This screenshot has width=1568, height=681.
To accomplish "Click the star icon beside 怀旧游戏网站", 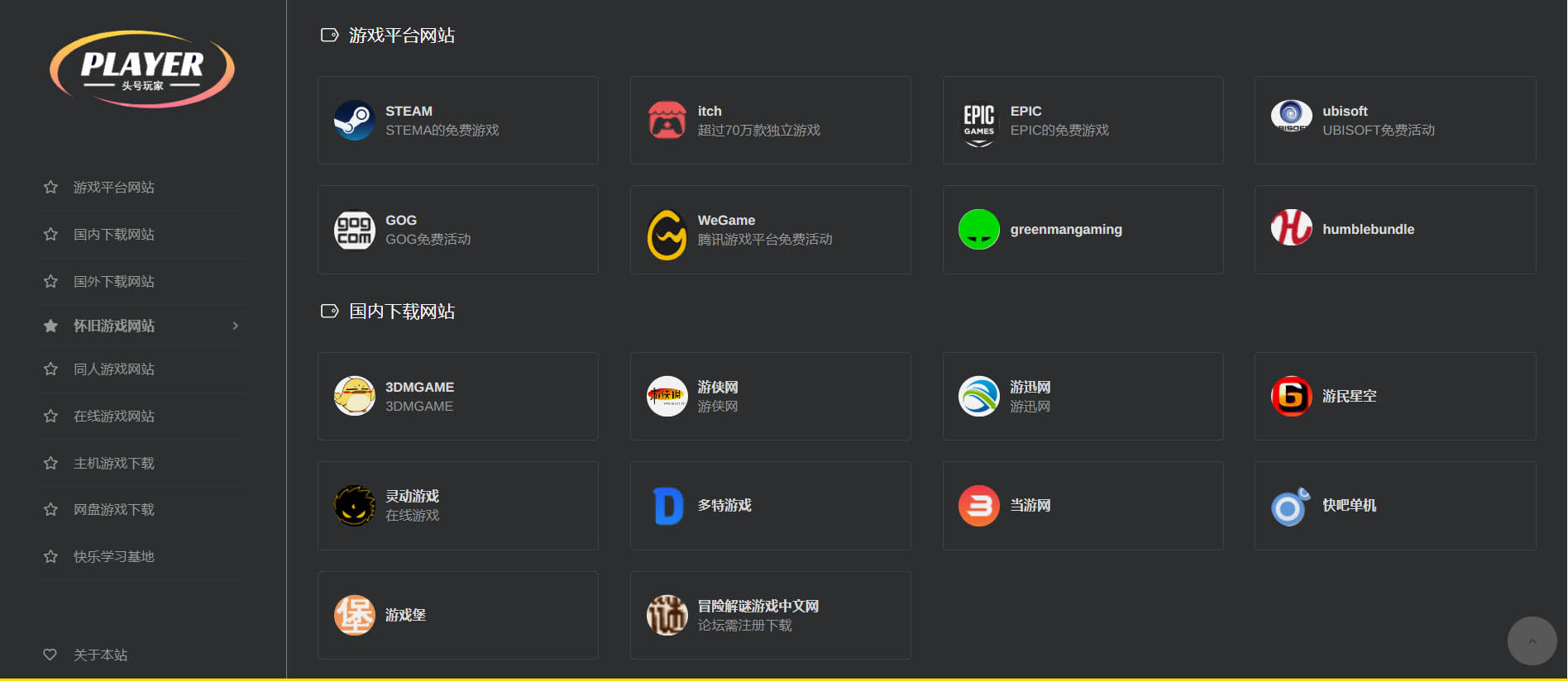I will pos(50,326).
